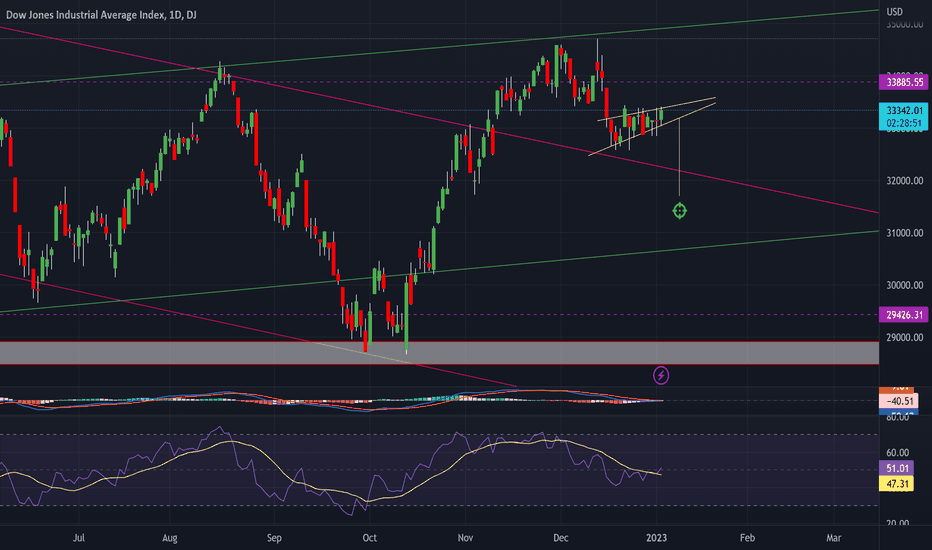Click the countdown timer 02:28:51
Viewport: 932px width, 550px height.
point(904,124)
